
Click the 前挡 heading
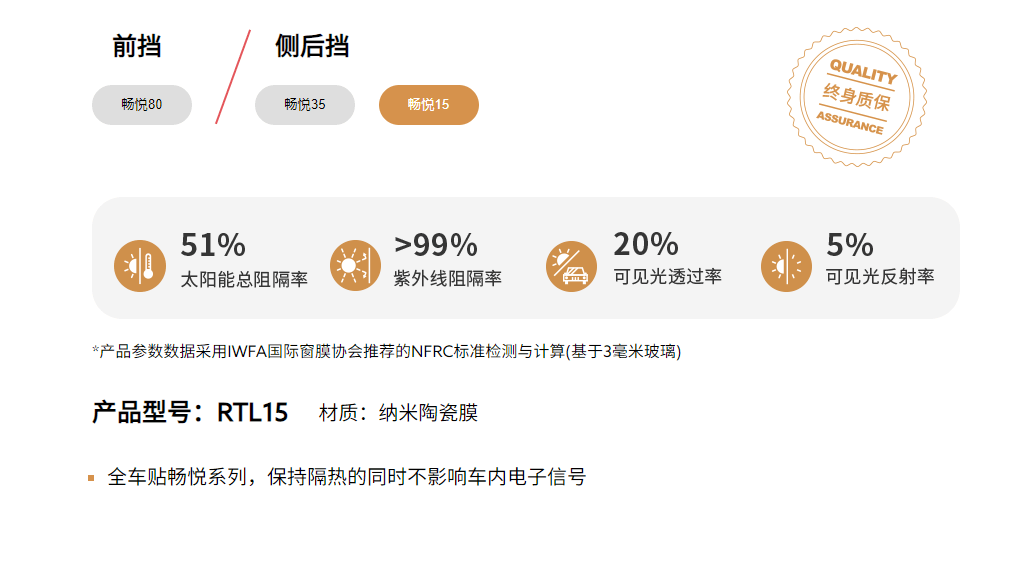137,47
